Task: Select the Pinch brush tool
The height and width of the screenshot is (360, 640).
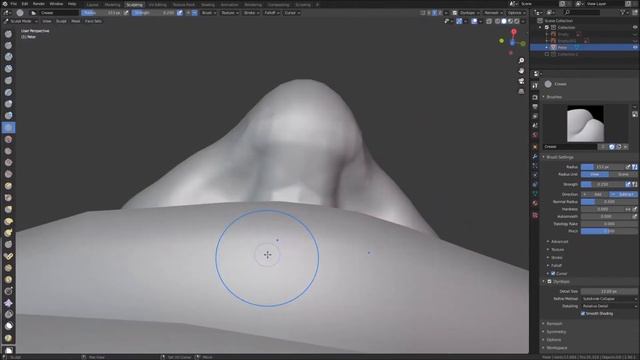Action: (8, 198)
